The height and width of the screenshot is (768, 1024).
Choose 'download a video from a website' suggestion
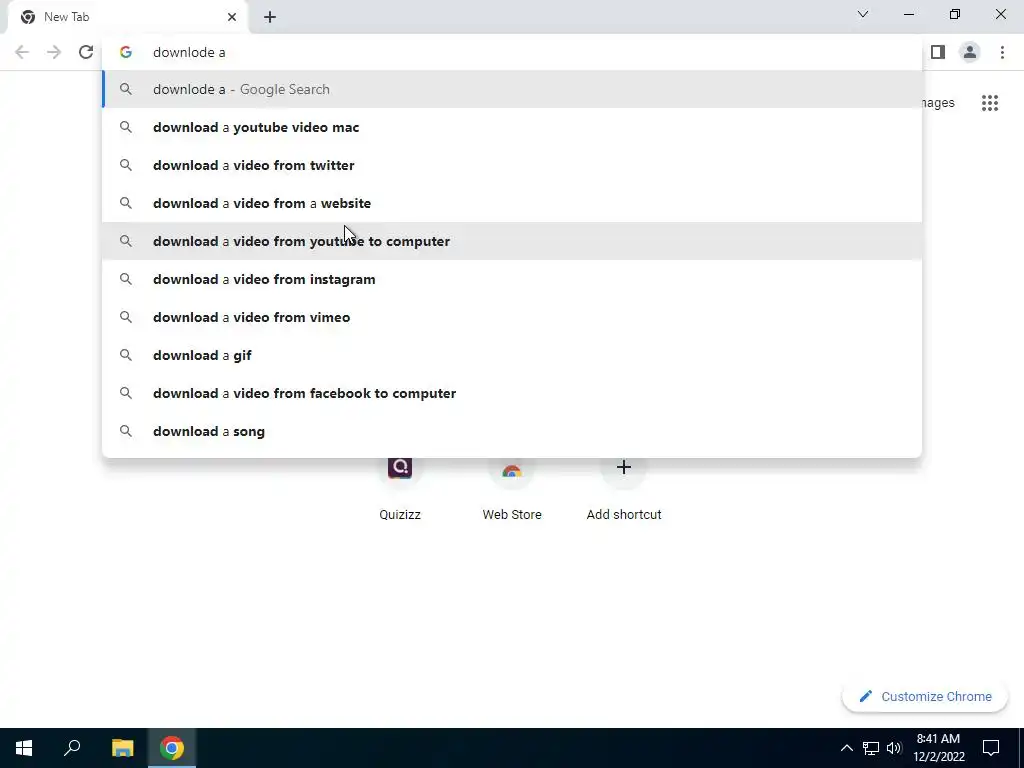coord(512,203)
